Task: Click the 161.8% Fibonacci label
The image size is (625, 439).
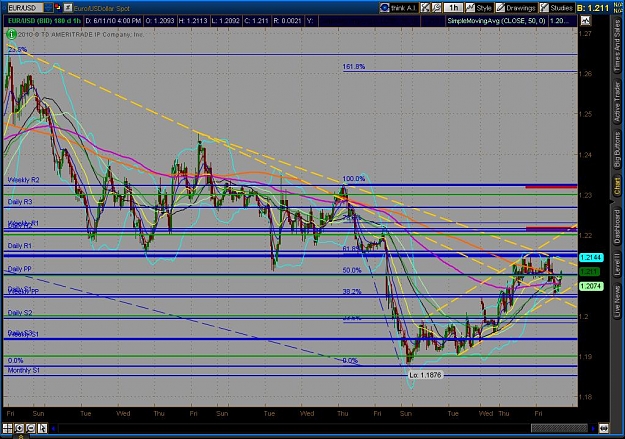Action: coord(354,67)
